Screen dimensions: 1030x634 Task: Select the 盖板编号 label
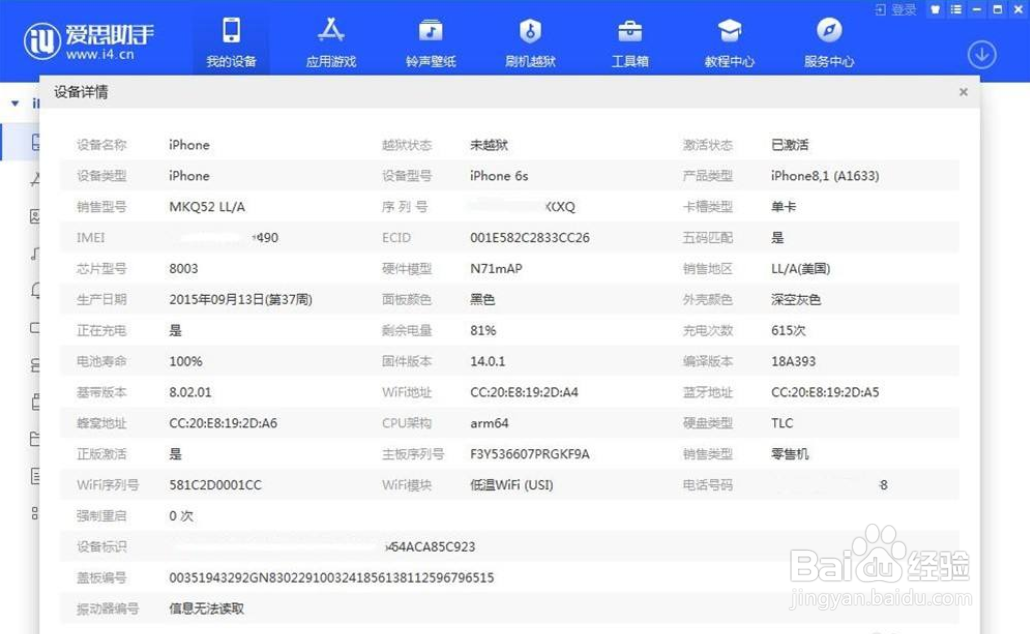[x=101, y=578]
